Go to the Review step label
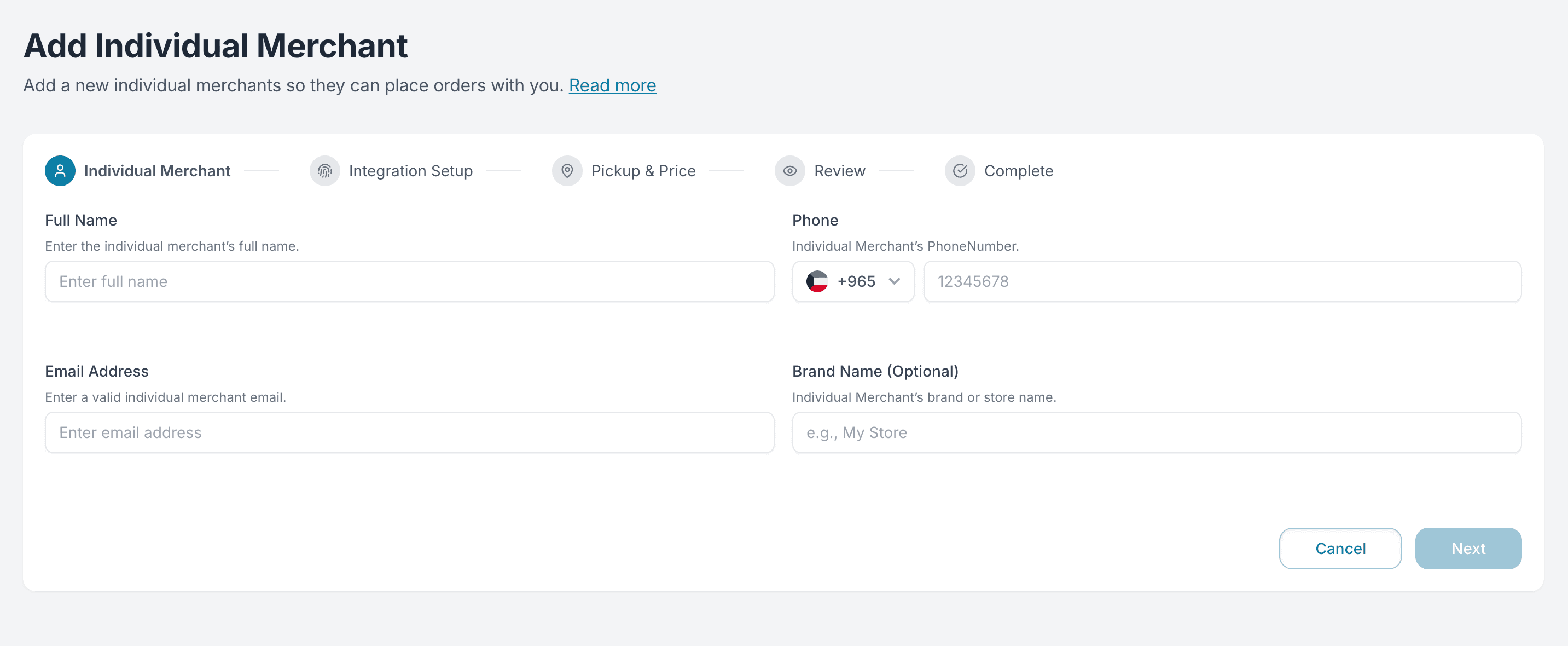 click(839, 171)
